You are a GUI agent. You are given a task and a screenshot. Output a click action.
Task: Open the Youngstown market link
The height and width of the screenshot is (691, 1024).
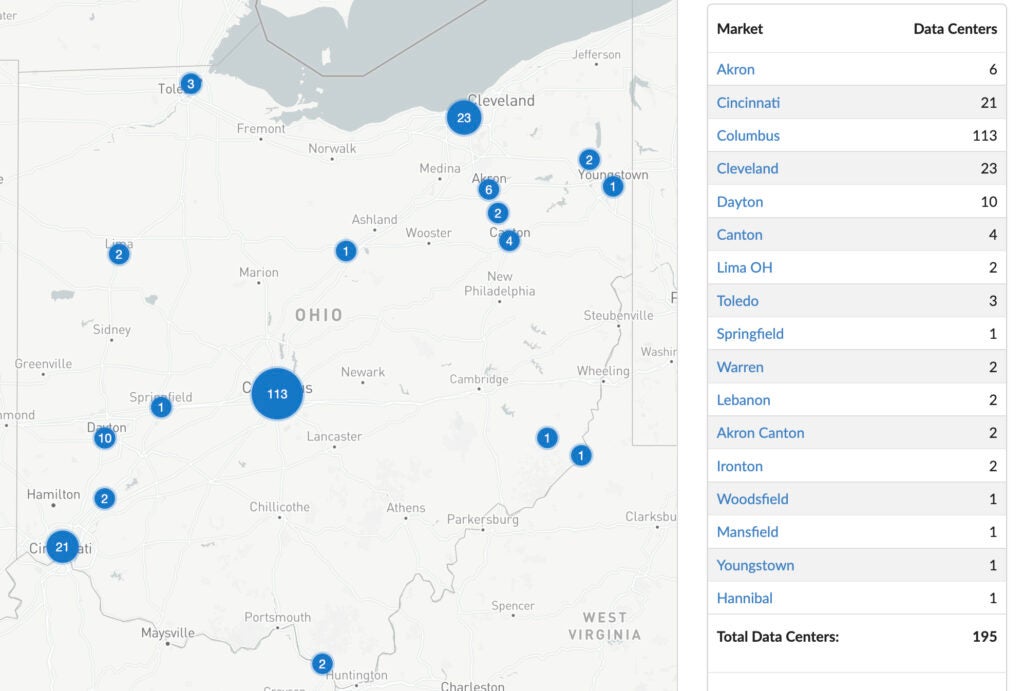(754, 564)
